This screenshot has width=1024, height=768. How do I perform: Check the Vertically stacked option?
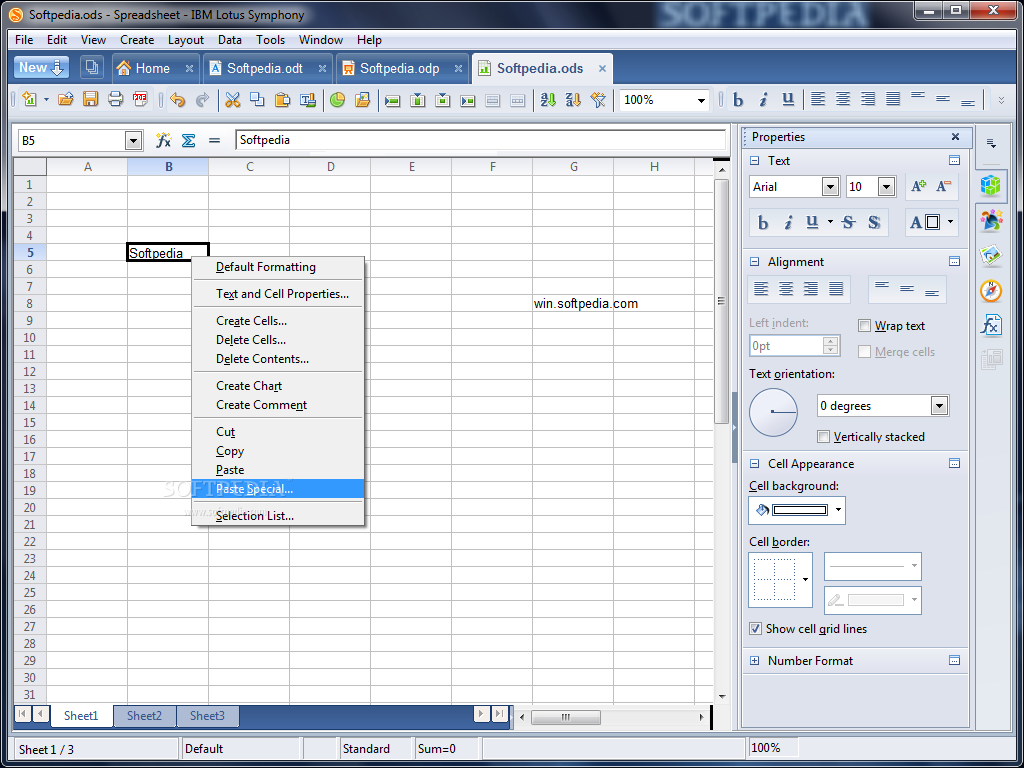tap(824, 437)
